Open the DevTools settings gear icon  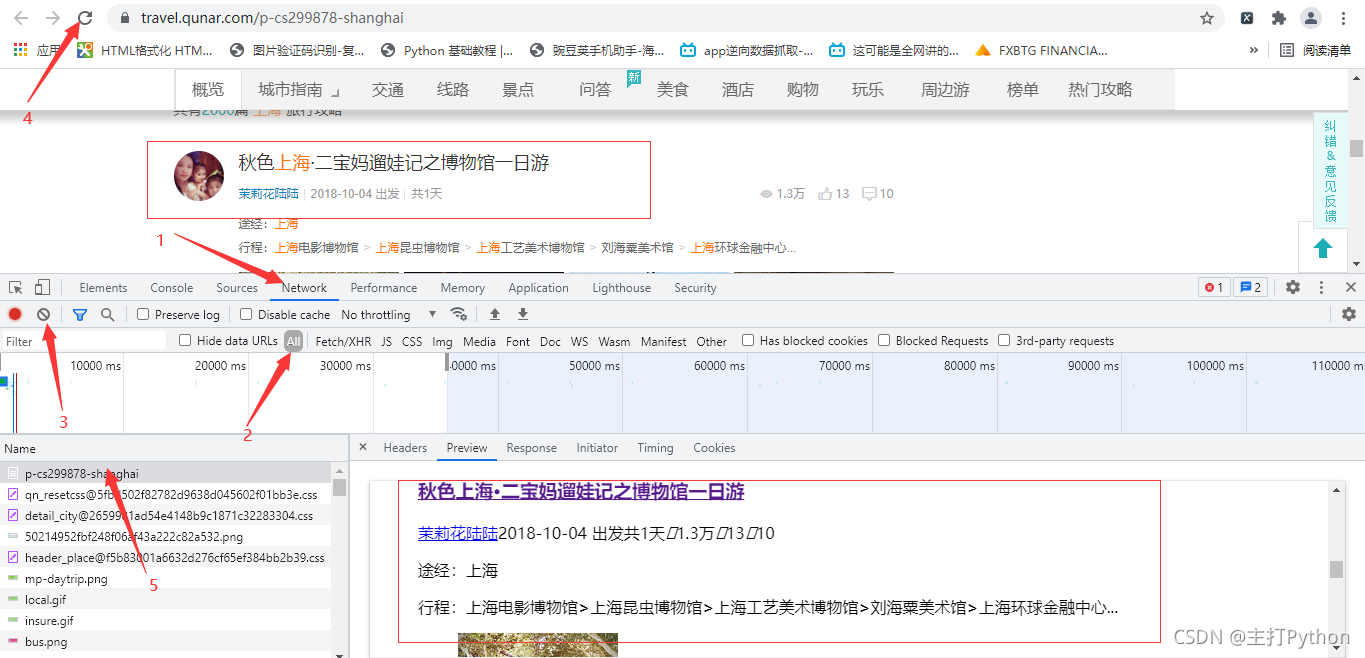(x=1293, y=288)
